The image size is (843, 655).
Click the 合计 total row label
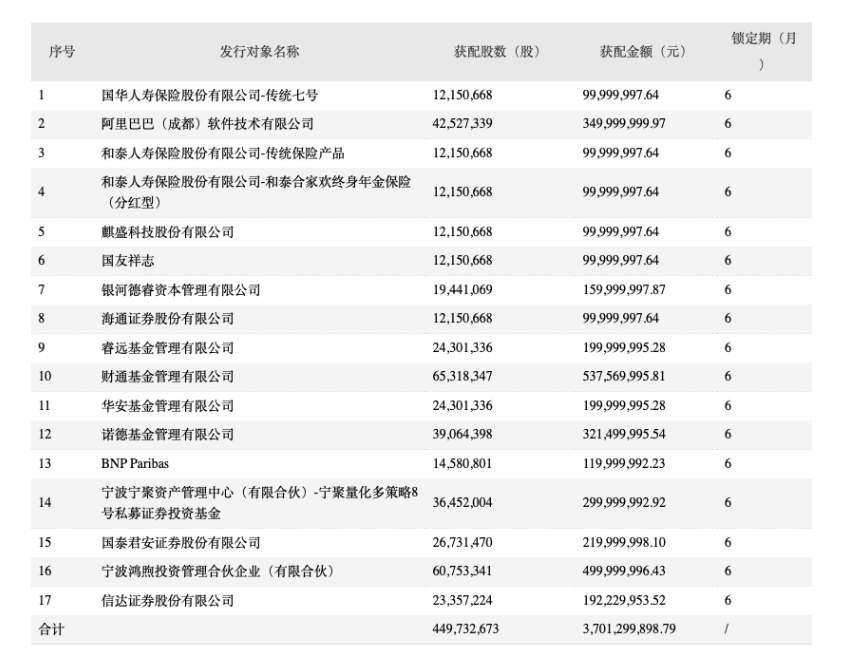[51, 629]
